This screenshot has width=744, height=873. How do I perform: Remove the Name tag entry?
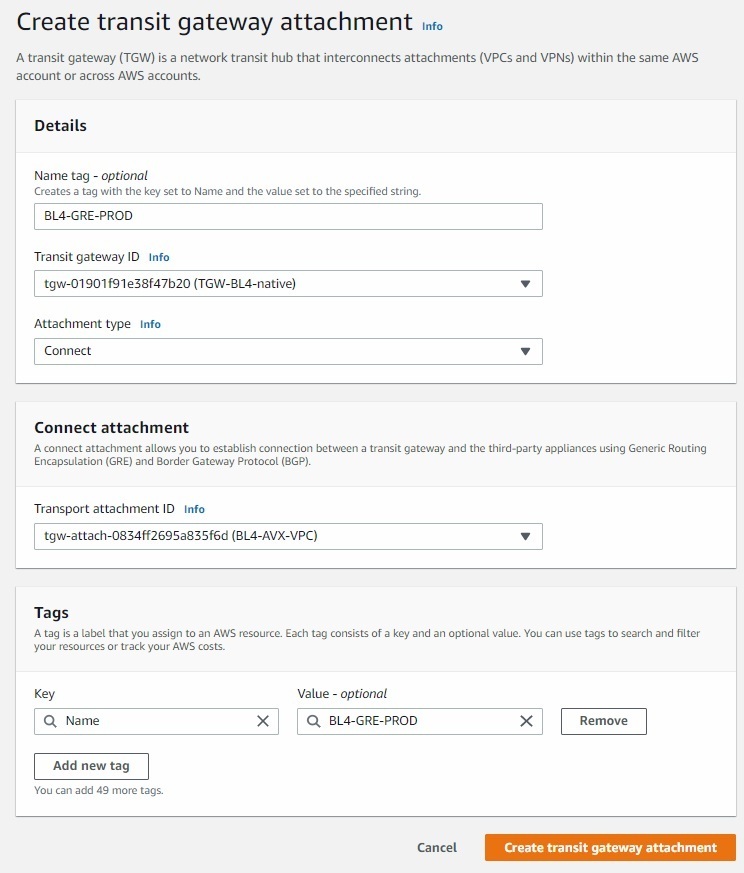point(604,721)
